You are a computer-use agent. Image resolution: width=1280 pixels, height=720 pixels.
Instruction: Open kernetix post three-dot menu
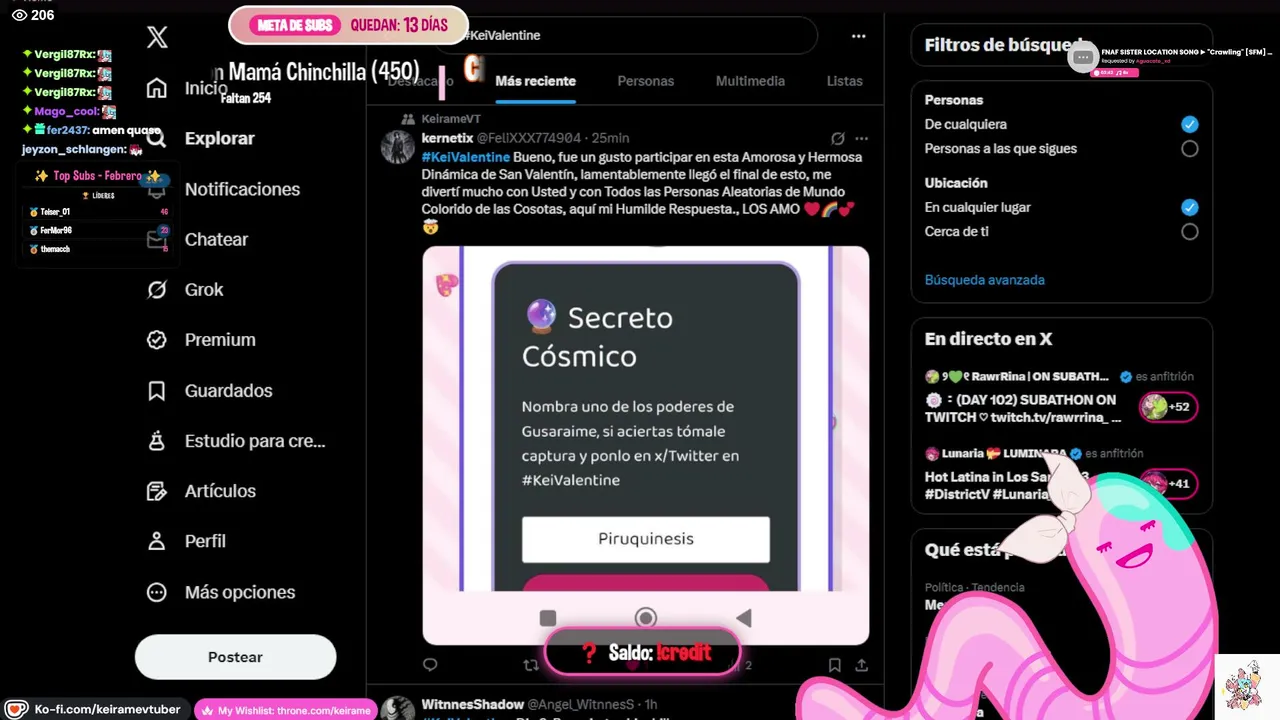click(861, 138)
